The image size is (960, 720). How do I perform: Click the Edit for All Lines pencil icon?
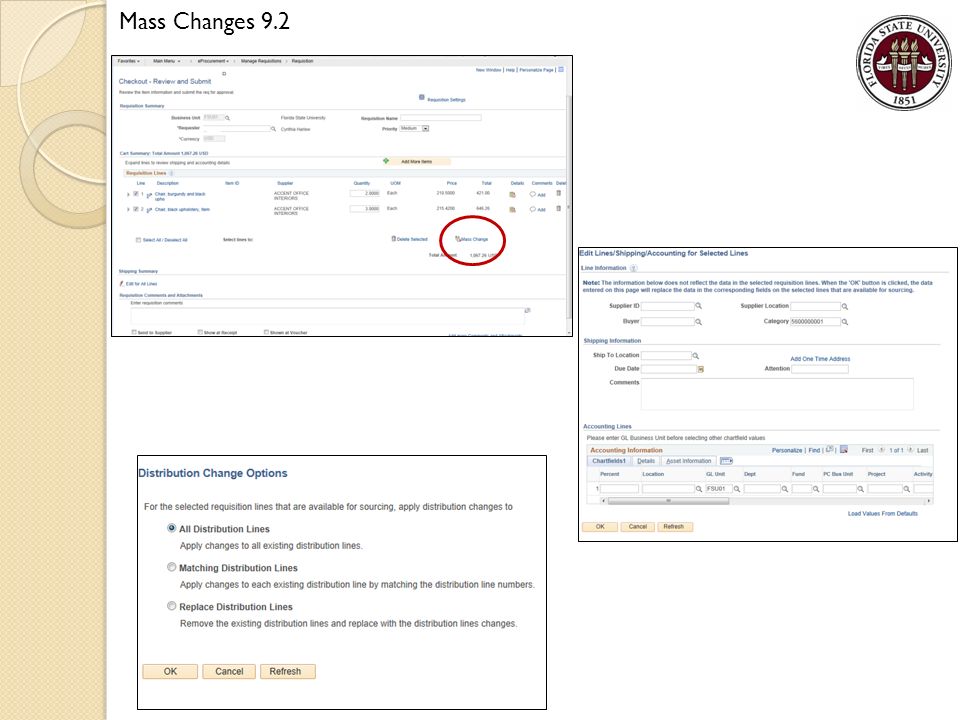[x=122, y=284]
